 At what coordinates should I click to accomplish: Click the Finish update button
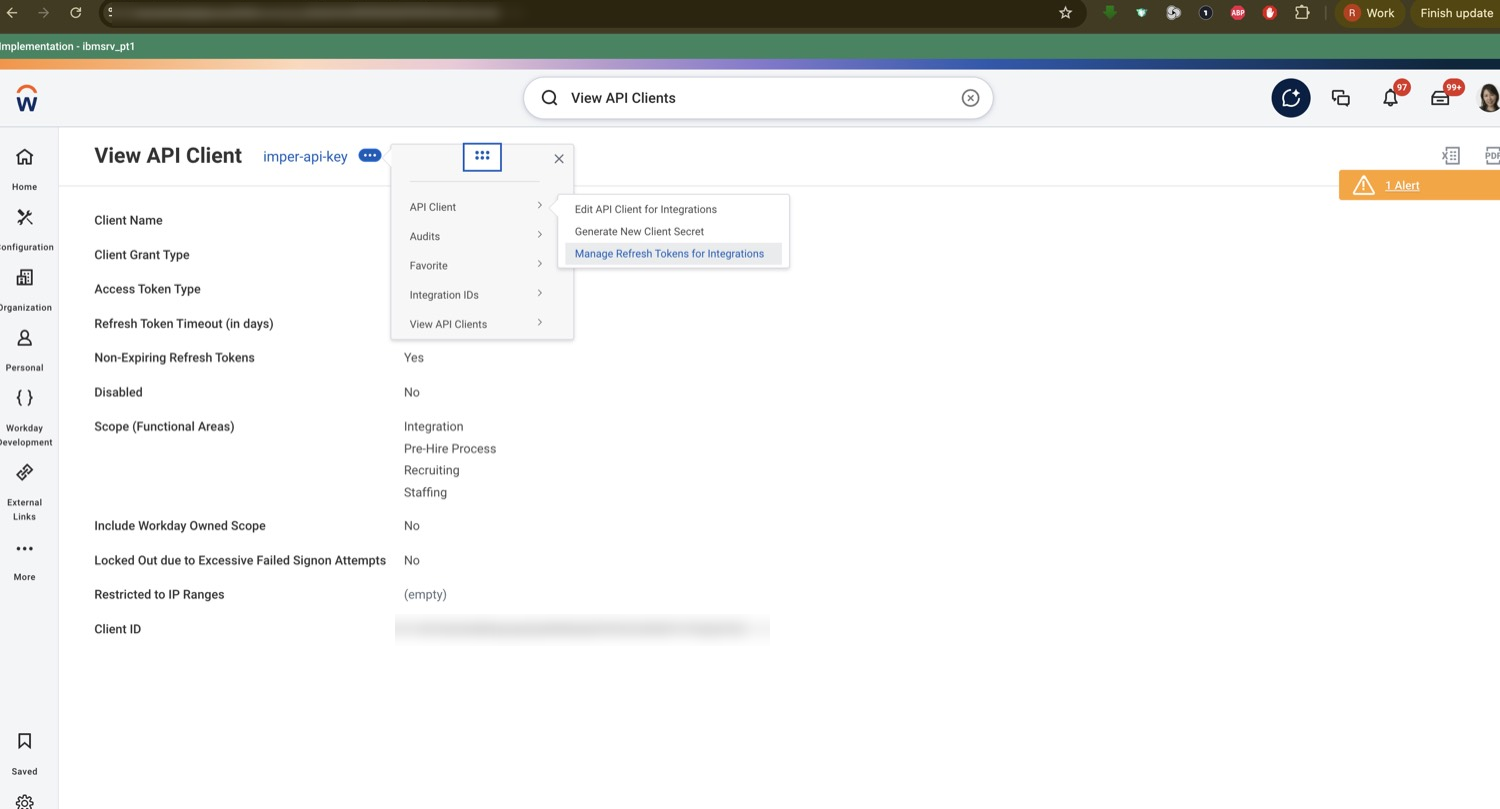pyautogui.click(x=1456, y=13)
